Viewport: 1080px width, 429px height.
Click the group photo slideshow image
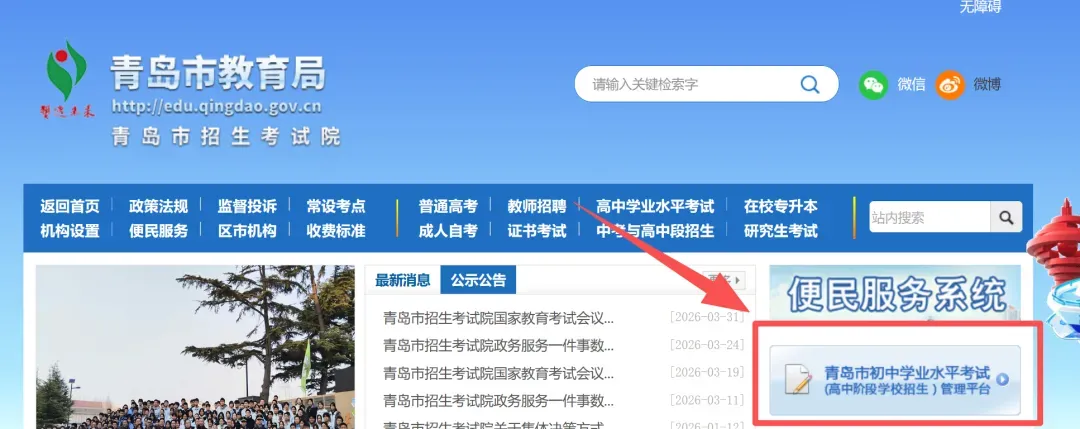196,347
